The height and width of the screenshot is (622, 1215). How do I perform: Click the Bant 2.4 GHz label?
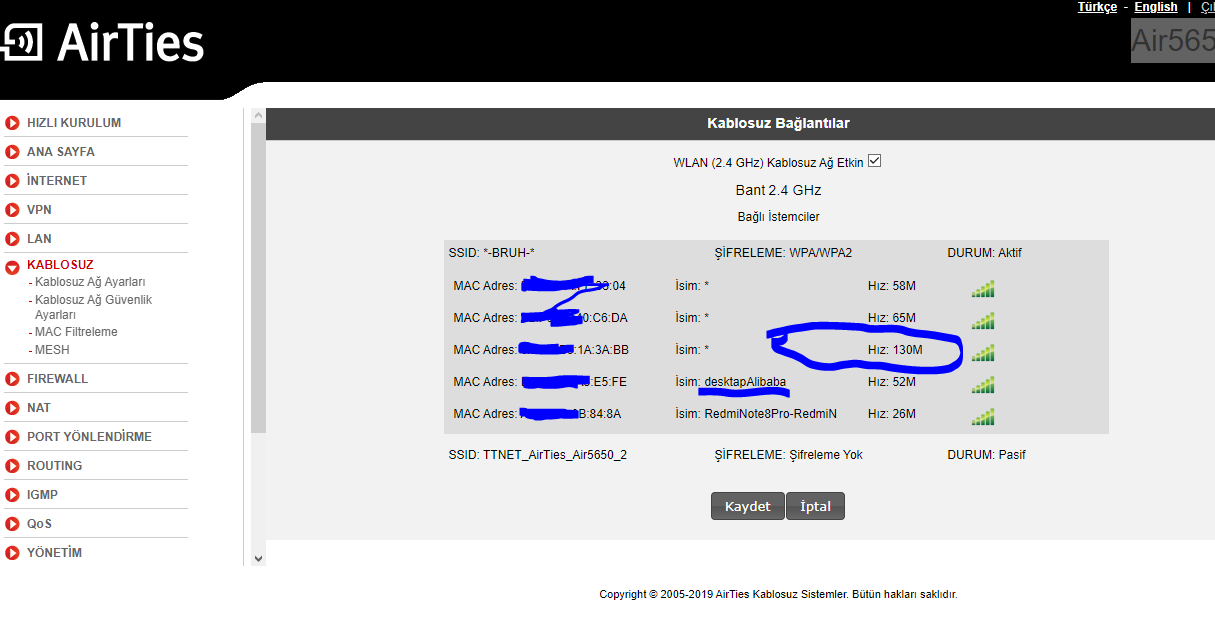[778, 190]
